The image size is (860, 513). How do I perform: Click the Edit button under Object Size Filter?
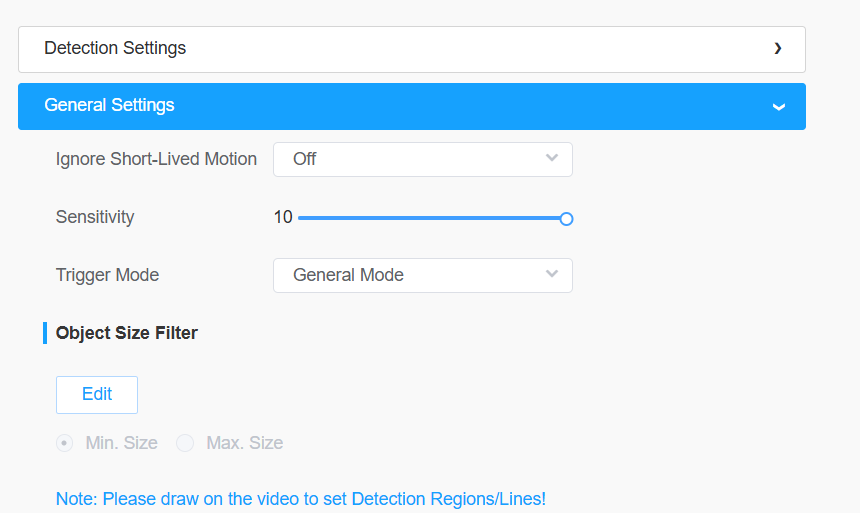[97, 394]
